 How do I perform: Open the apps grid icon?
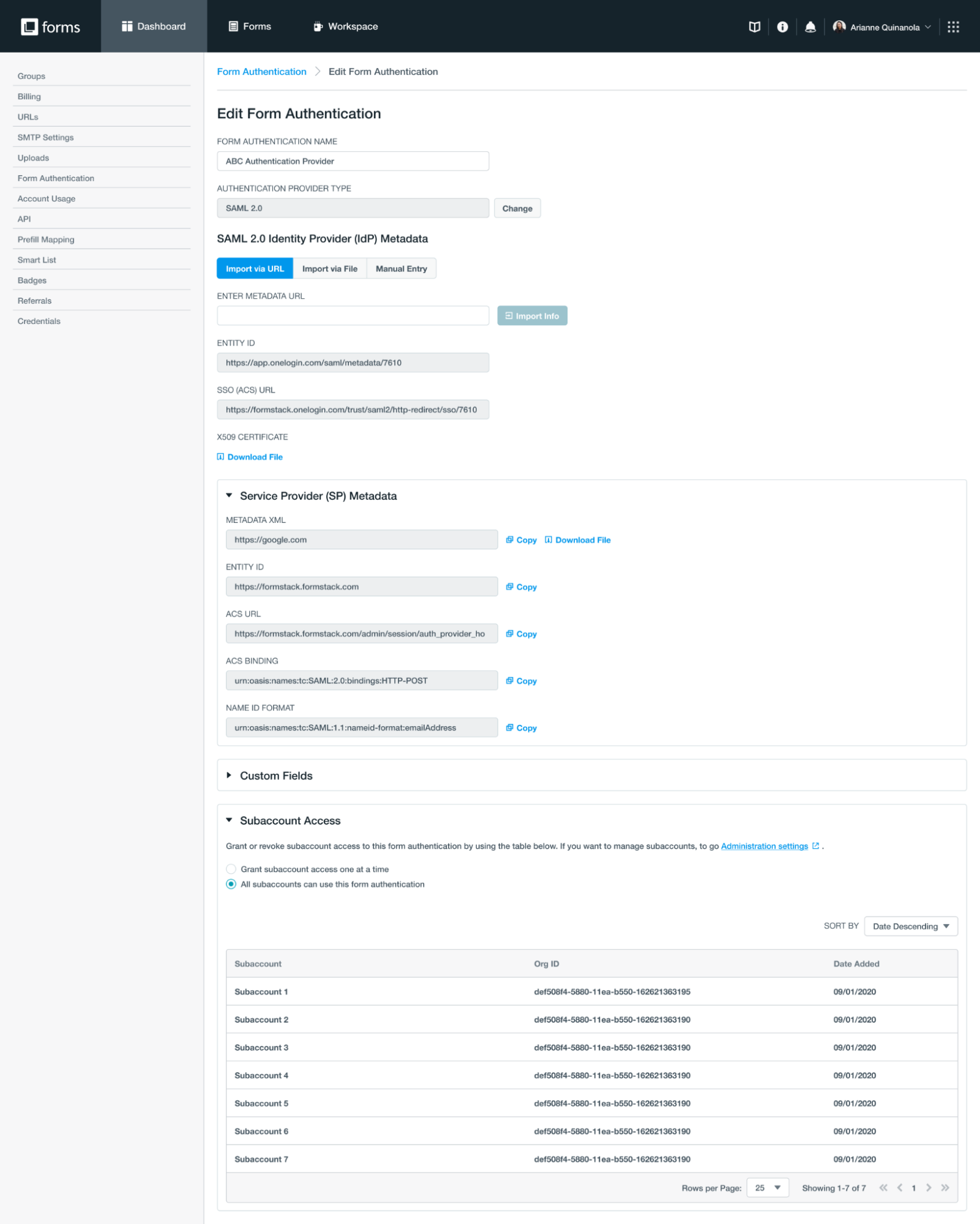point(952,27)
